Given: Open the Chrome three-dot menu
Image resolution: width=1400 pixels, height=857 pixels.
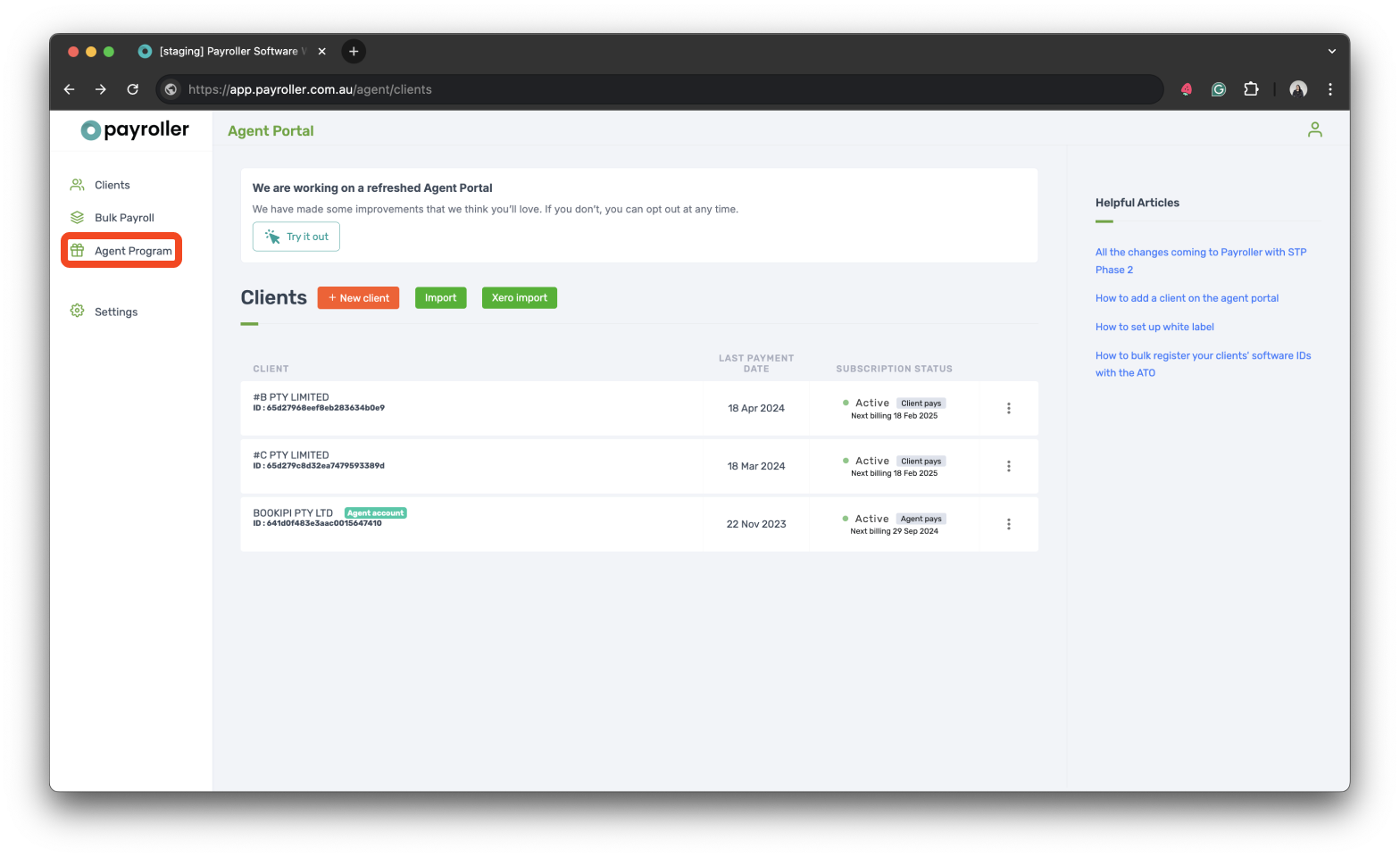Looking at the screenshot, I should tap(1330, 89).
